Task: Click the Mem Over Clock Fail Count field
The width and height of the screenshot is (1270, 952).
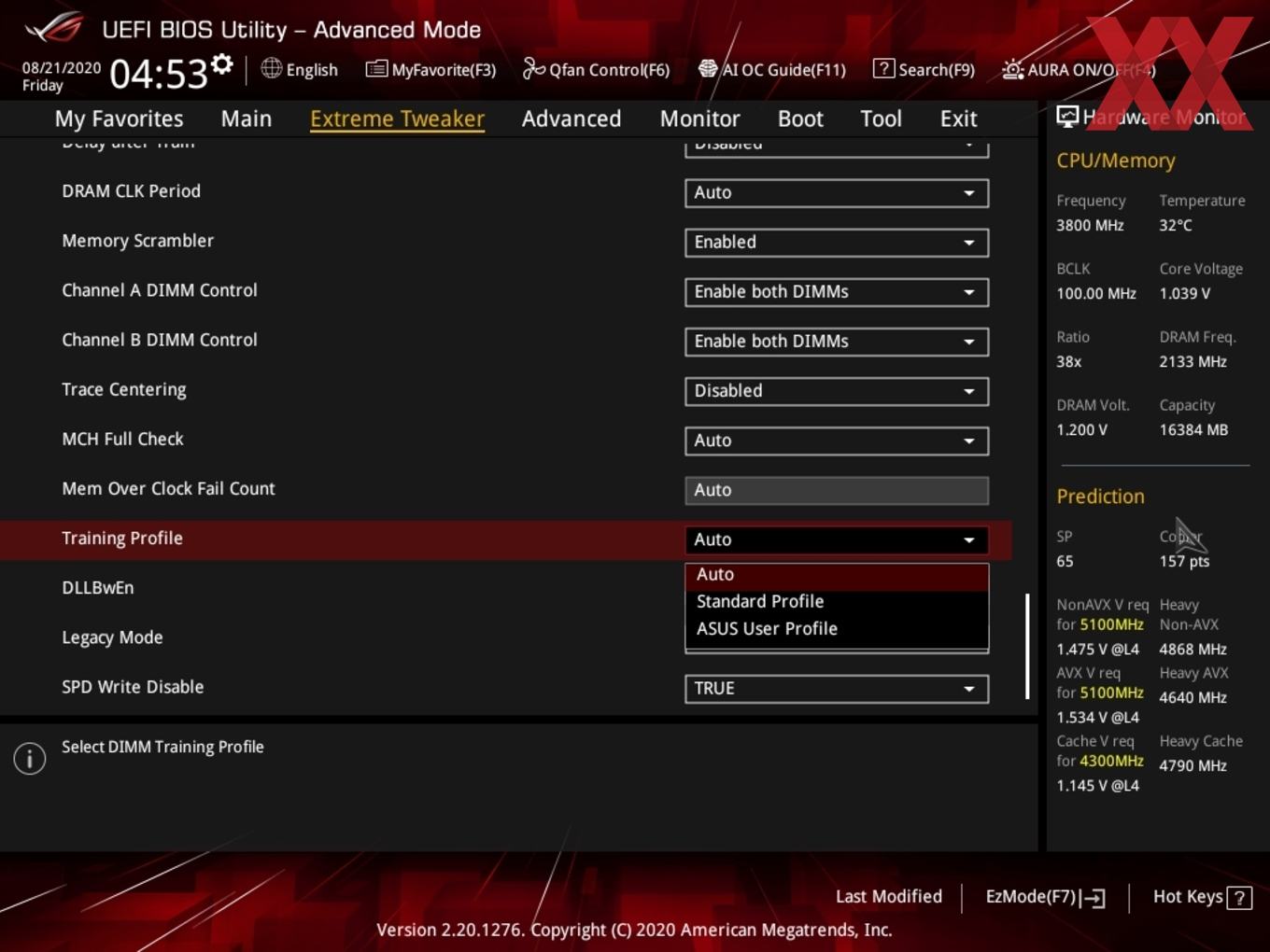Action: [x=836, y=490]
